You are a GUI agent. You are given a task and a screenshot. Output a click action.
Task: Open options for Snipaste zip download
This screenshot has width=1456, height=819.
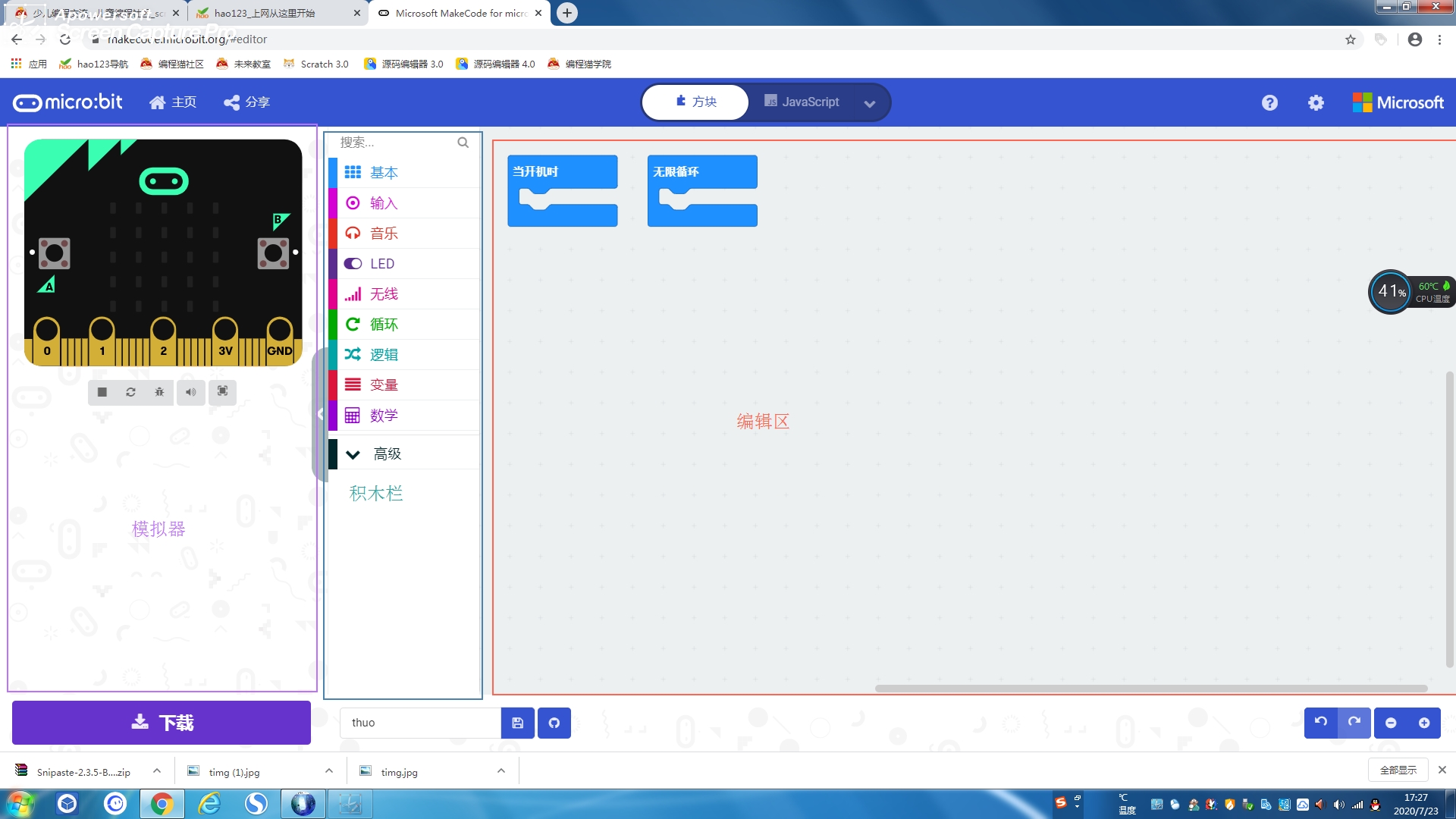click(x=156, y=771)
